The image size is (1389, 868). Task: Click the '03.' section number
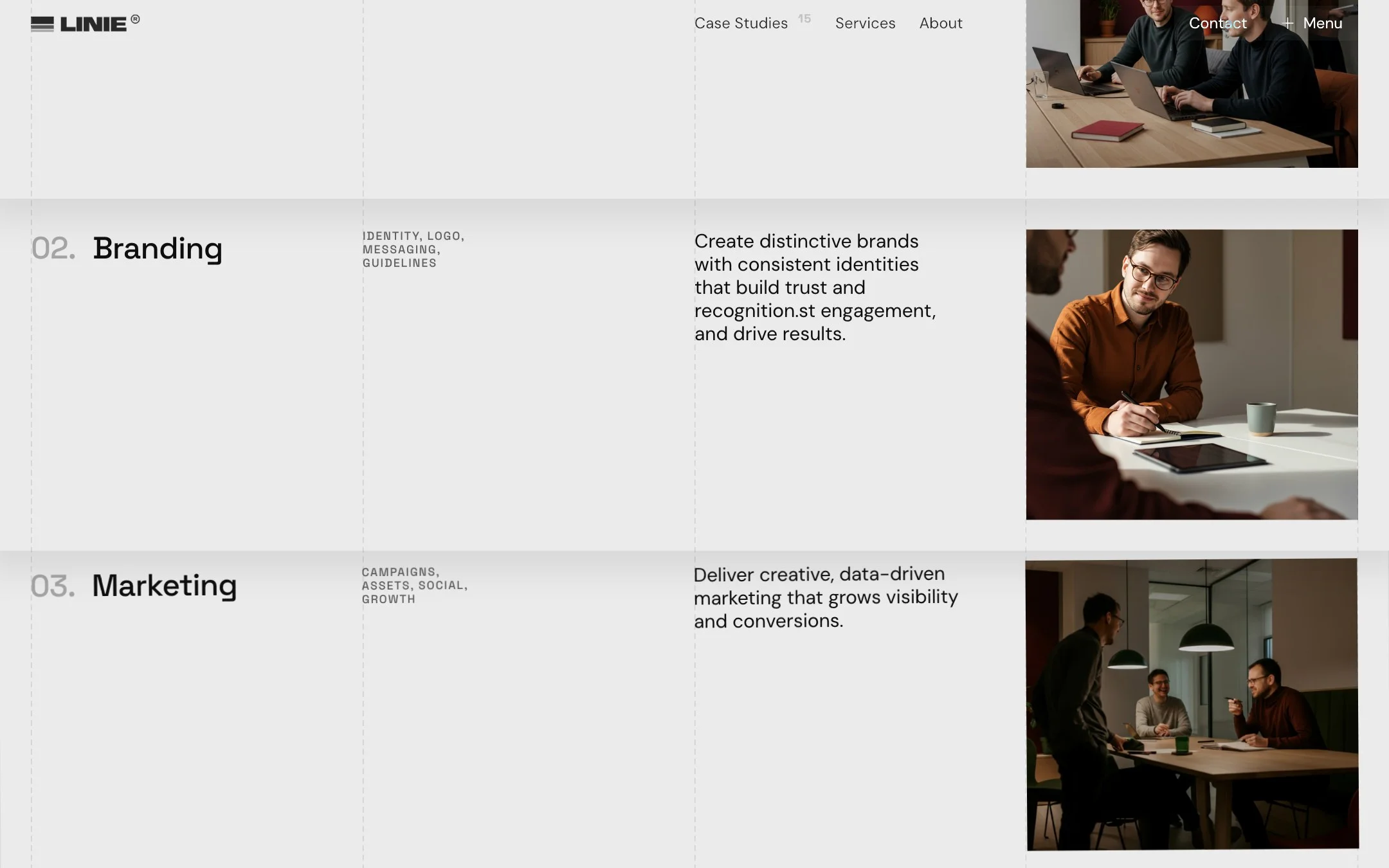tap(53, 586)
